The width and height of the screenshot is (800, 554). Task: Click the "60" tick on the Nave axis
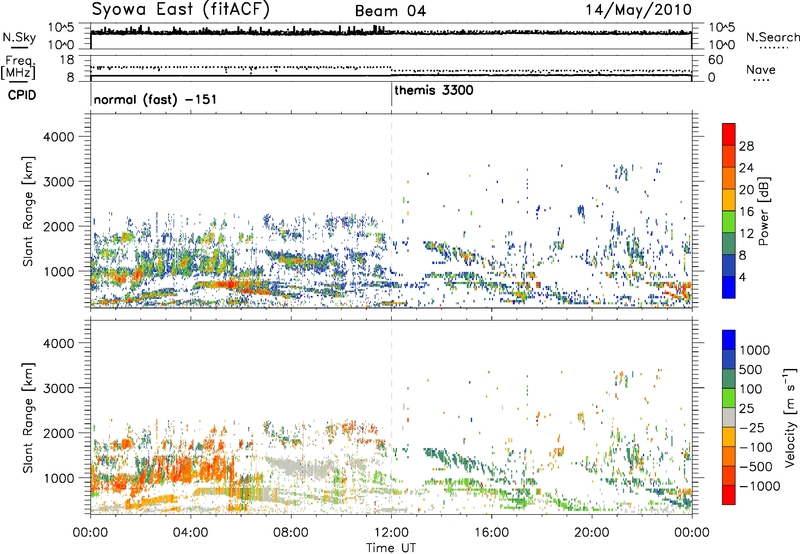tap(715, 60)
